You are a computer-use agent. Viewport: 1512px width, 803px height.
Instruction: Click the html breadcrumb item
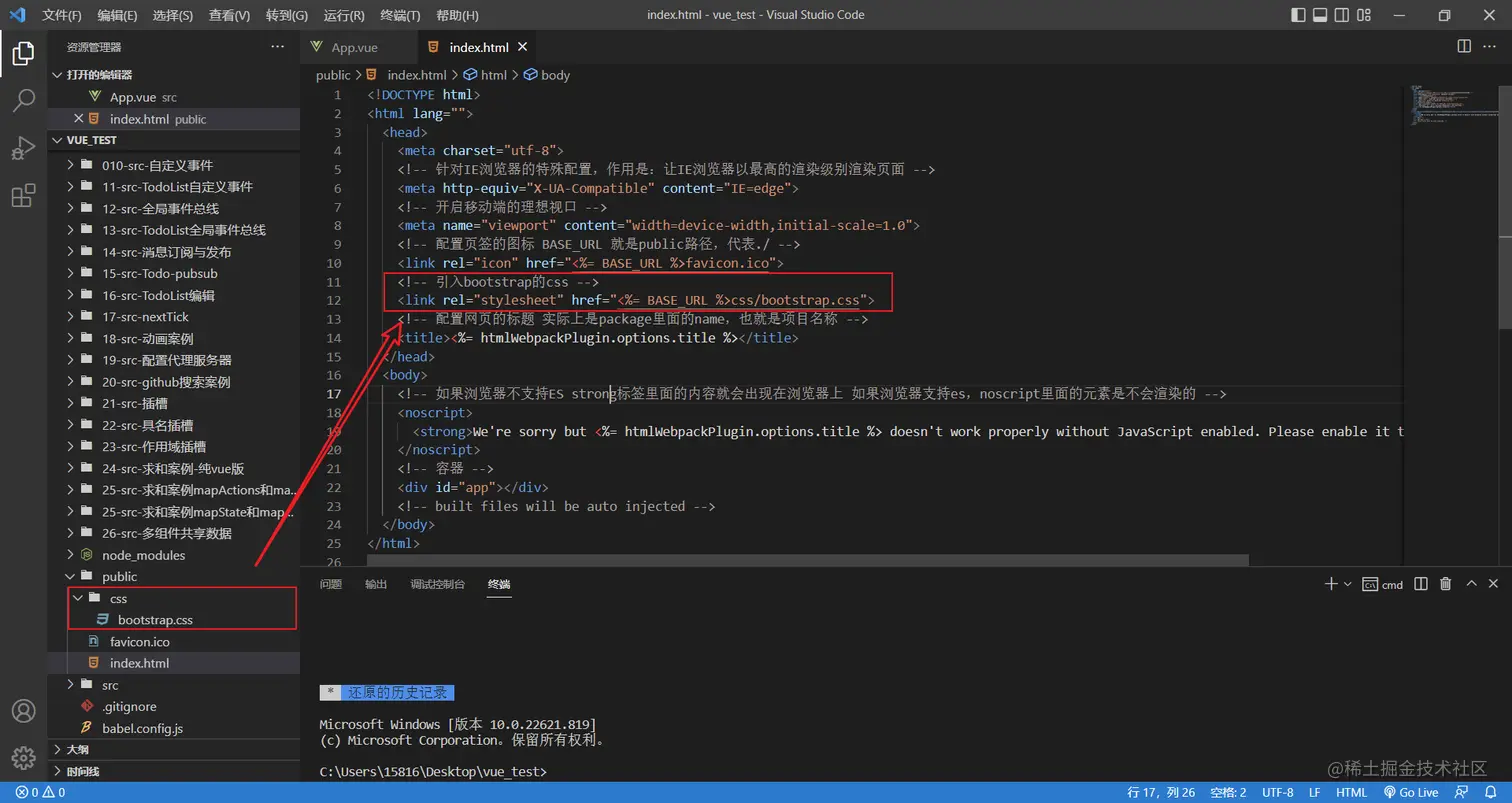[485, 75]
